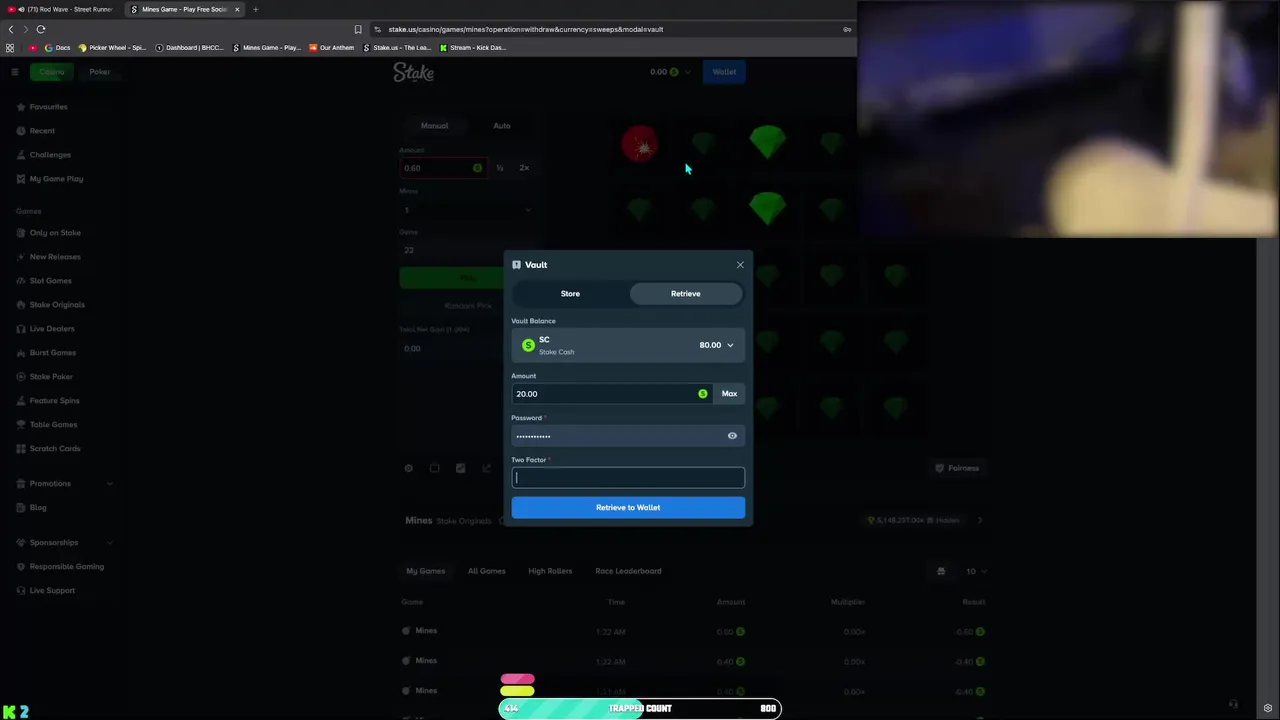Double the bet with 2× button
The image size is (1280, 720).
pos(524,168)
